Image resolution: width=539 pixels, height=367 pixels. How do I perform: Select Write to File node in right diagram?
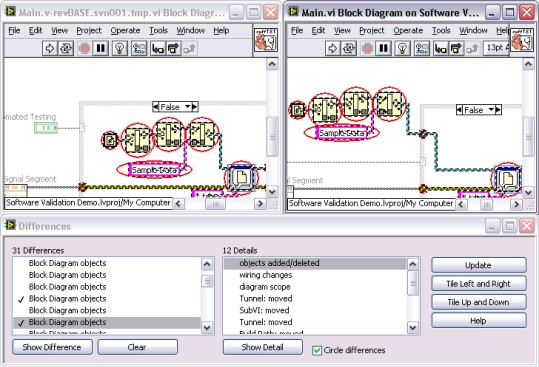tap(507, 179)
